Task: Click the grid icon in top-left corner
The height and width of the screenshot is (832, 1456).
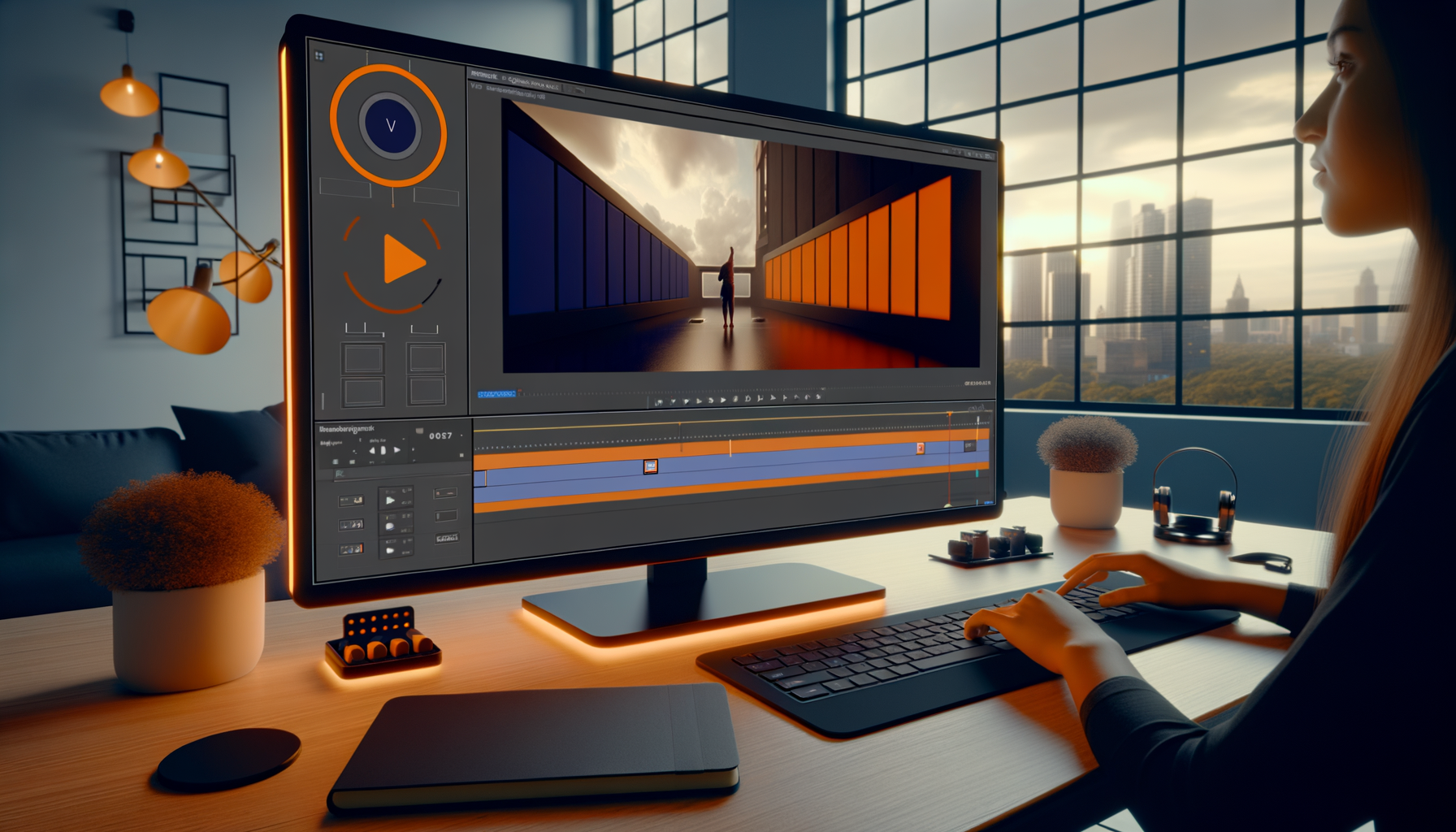Action: [319, 56]
